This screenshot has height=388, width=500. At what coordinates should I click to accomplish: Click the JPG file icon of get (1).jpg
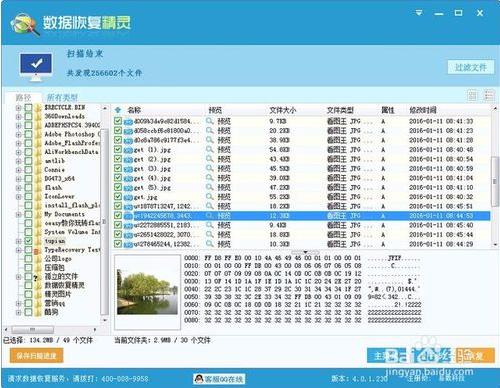[128, 150]
